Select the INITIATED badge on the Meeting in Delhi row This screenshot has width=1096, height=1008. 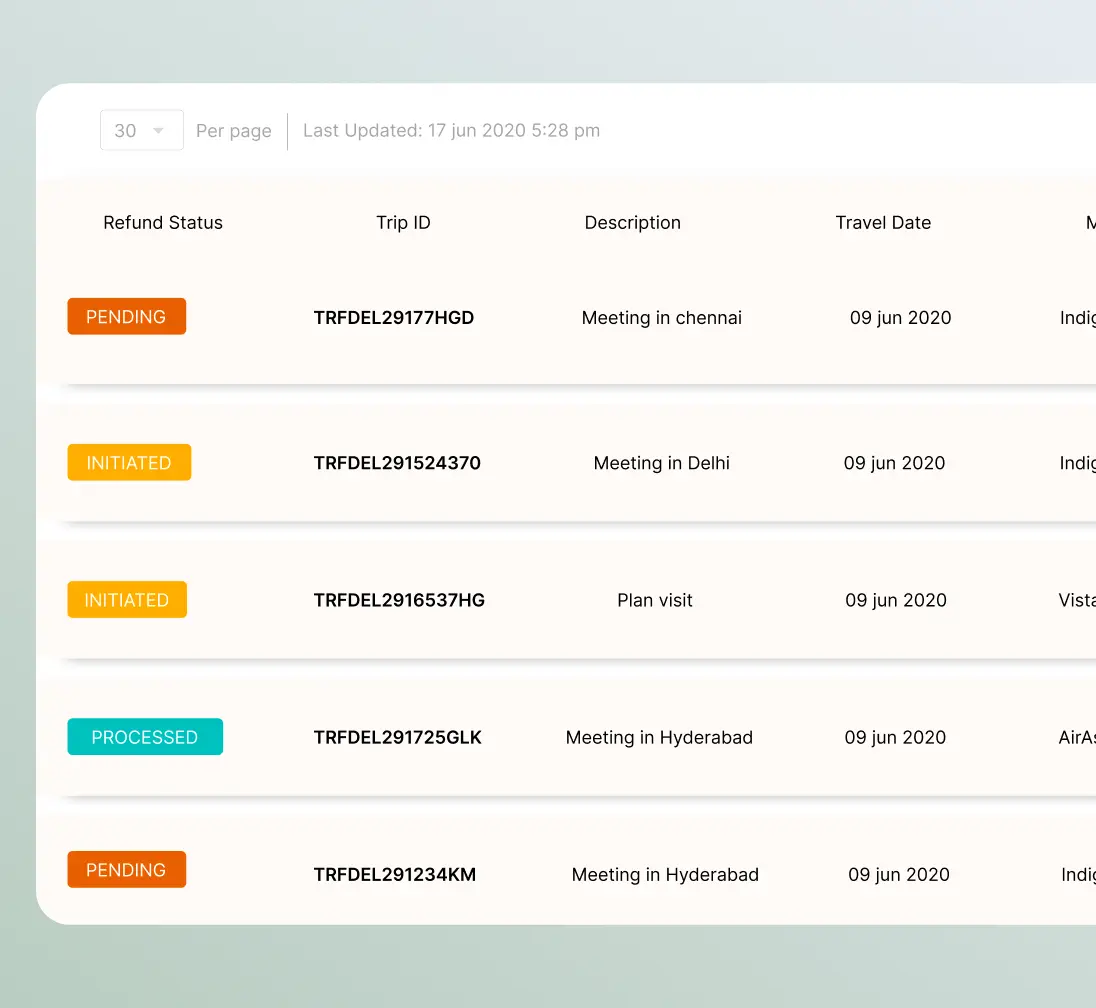click(x=129, y=462)
